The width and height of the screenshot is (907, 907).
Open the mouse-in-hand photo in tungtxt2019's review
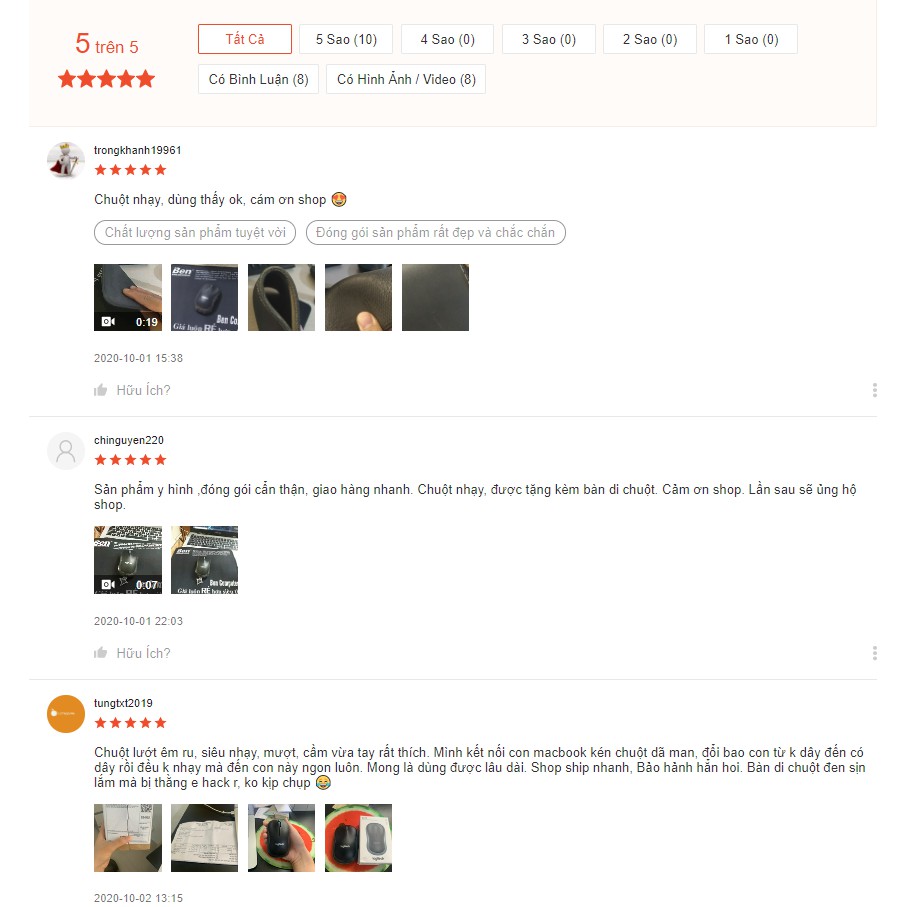(x=282, y=838)
